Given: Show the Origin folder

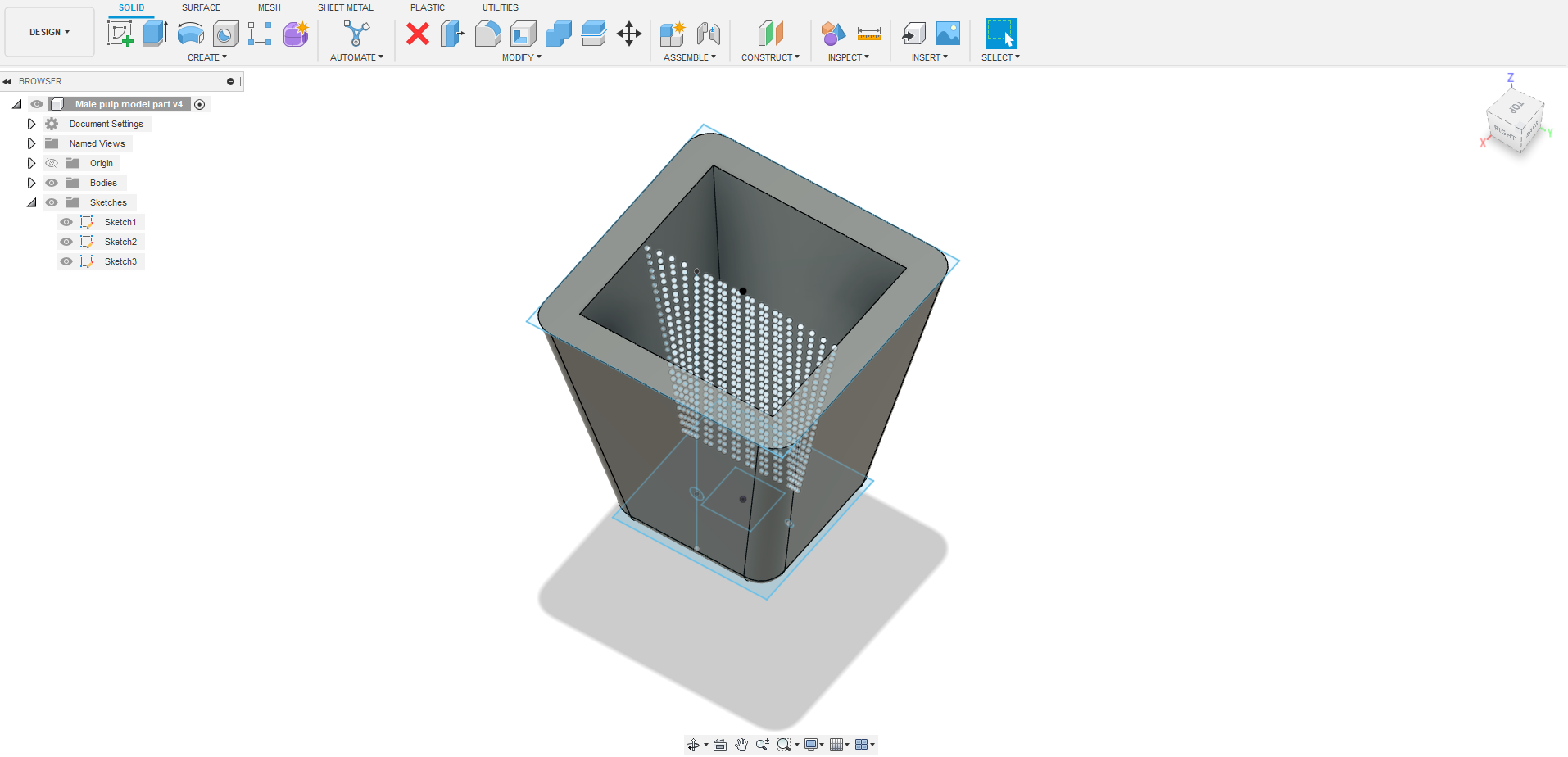Looking at the screenshot, I should (x=52, y=163).
